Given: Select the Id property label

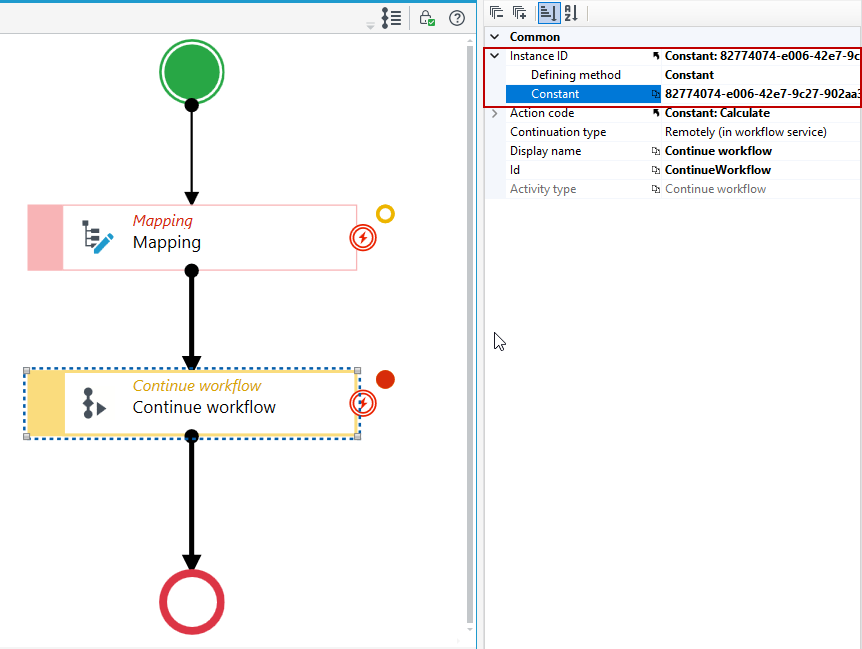Looking at the screenshot, I should 515,170.
